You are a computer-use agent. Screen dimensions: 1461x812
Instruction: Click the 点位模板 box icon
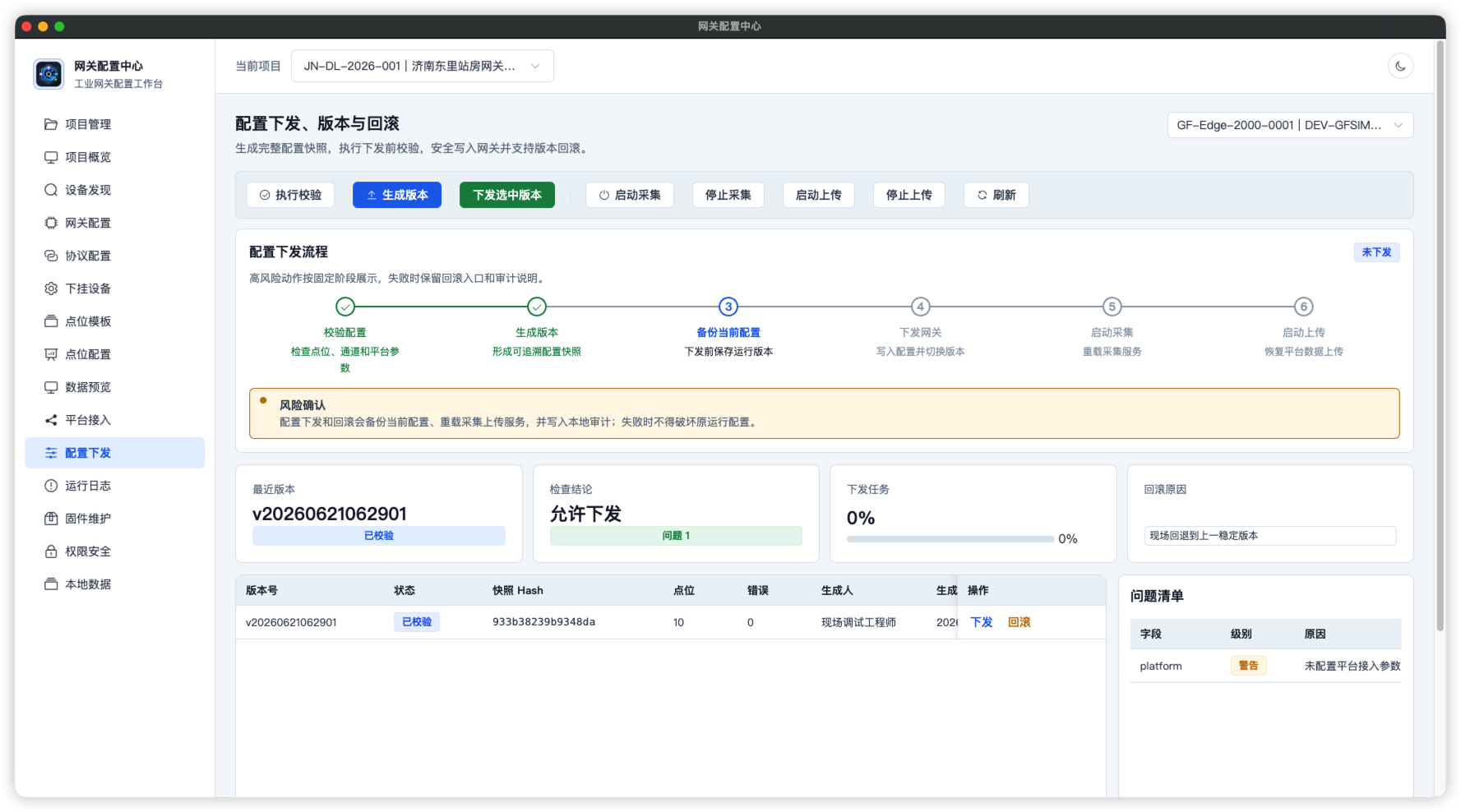click(51, 321)
